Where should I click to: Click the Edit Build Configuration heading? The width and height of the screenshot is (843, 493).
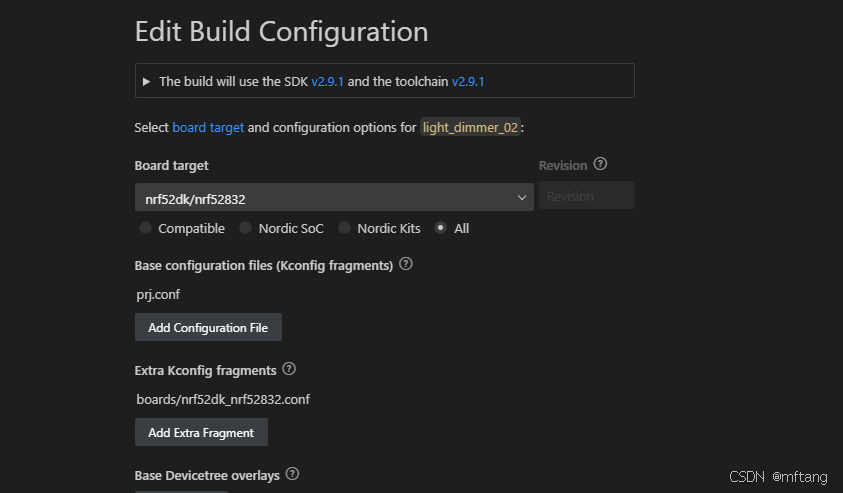(x=281, y=32)
